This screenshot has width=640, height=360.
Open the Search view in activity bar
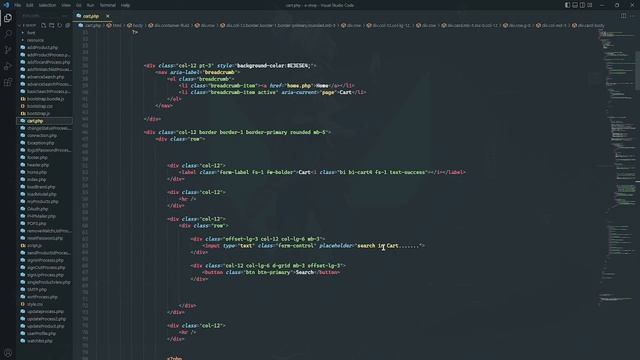click(x=8, y=34)
